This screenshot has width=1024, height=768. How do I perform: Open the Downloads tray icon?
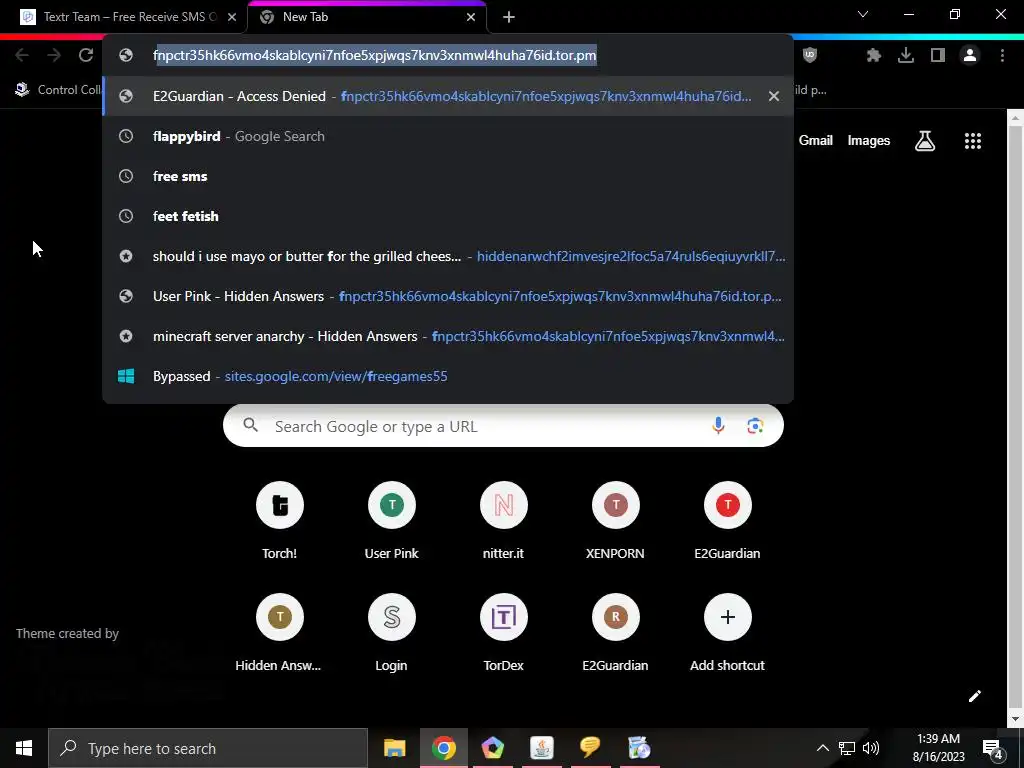906,56
